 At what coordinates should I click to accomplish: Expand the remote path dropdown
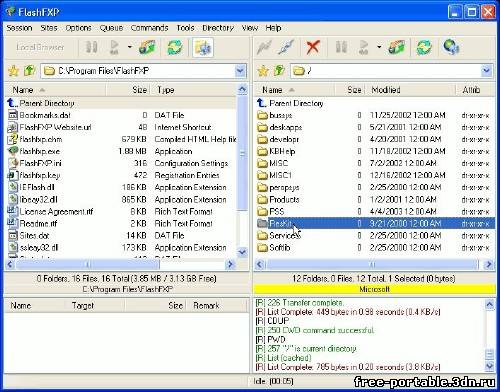(487, 71)
